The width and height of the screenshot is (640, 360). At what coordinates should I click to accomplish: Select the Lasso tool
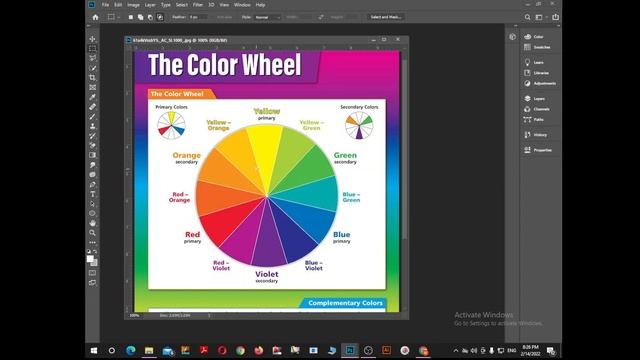tap(93, 58)
